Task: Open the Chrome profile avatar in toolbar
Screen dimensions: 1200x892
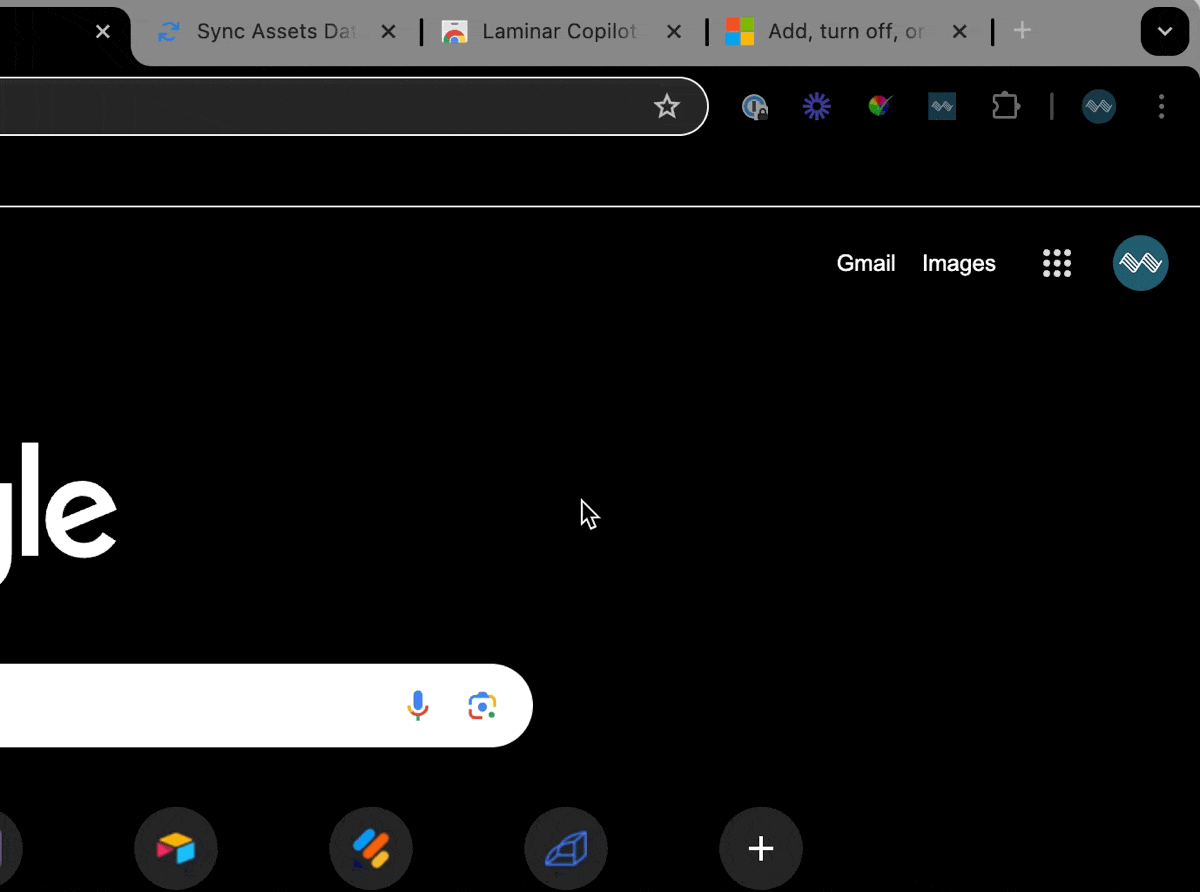Action: point(1099,106)
